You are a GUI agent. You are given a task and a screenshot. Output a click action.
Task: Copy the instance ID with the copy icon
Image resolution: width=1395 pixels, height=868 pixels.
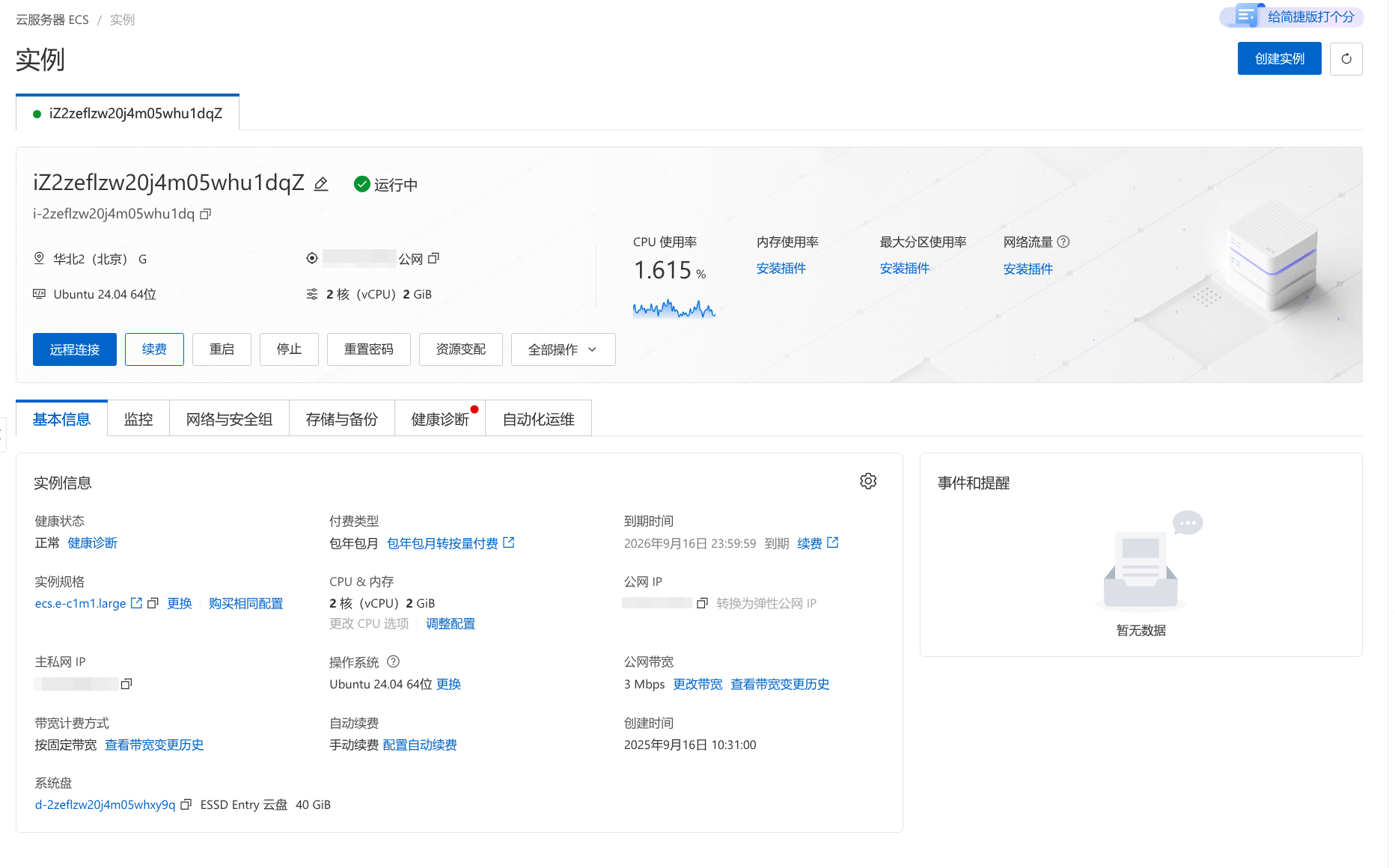206,214
